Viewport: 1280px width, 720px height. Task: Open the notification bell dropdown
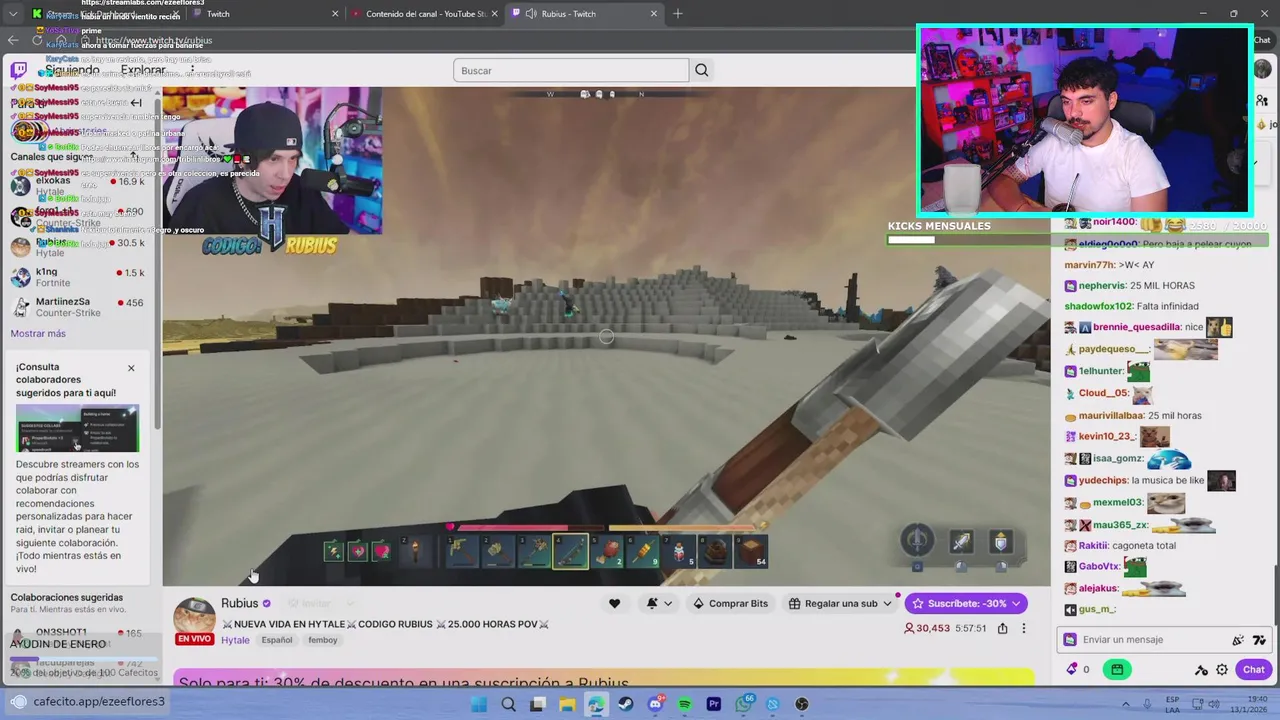point(658,603)
